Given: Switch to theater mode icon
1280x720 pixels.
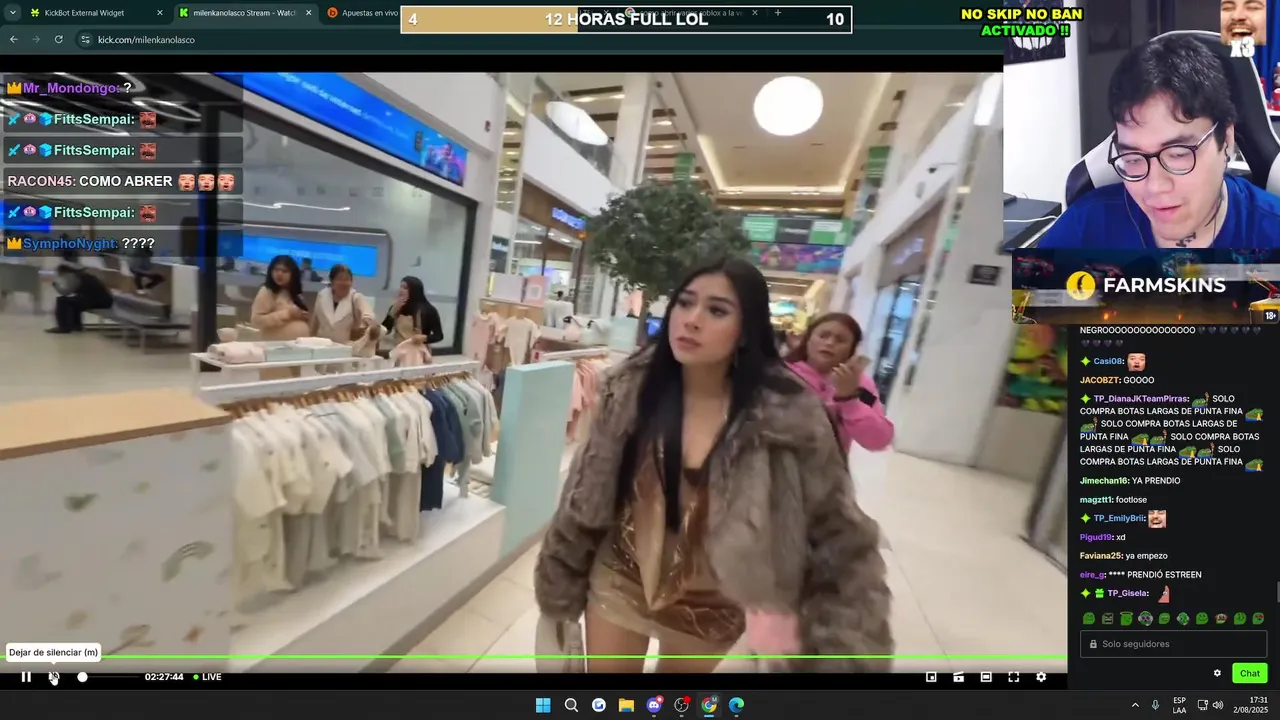Looking at the screenshot, I should pyautogui.click(x=986, y=677).
